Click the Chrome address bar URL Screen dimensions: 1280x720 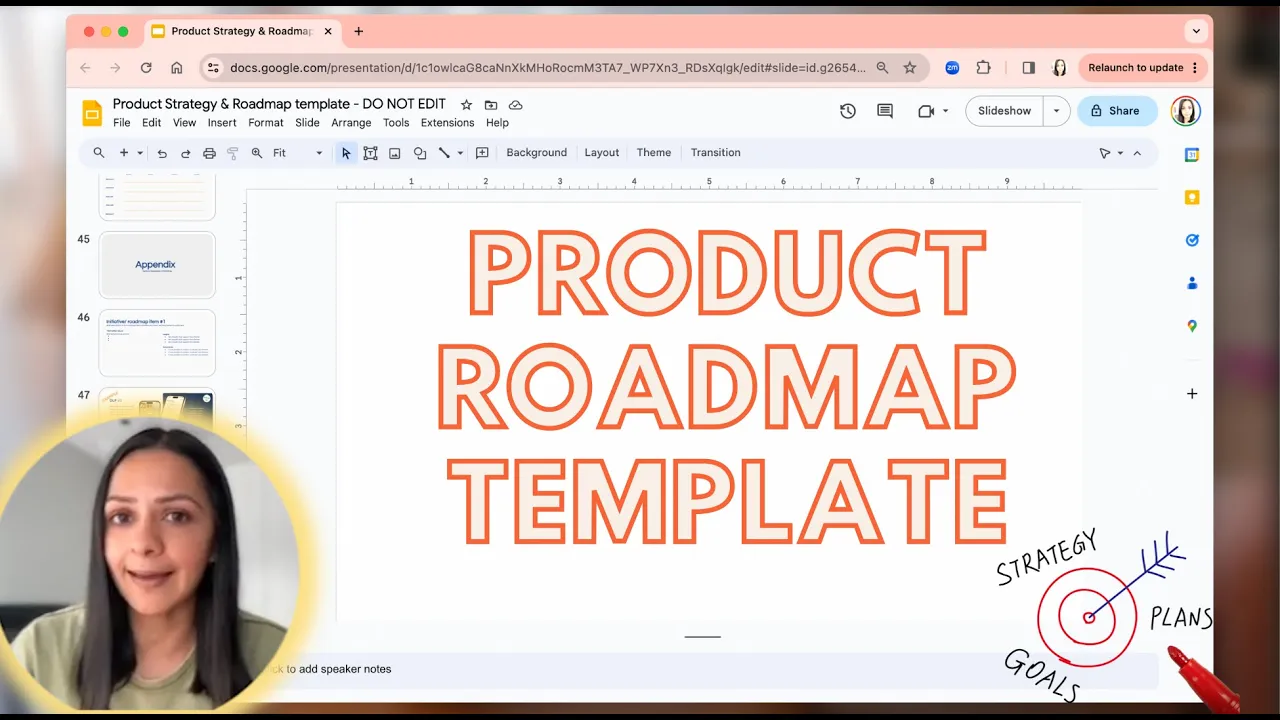click(x=548, y=68)
